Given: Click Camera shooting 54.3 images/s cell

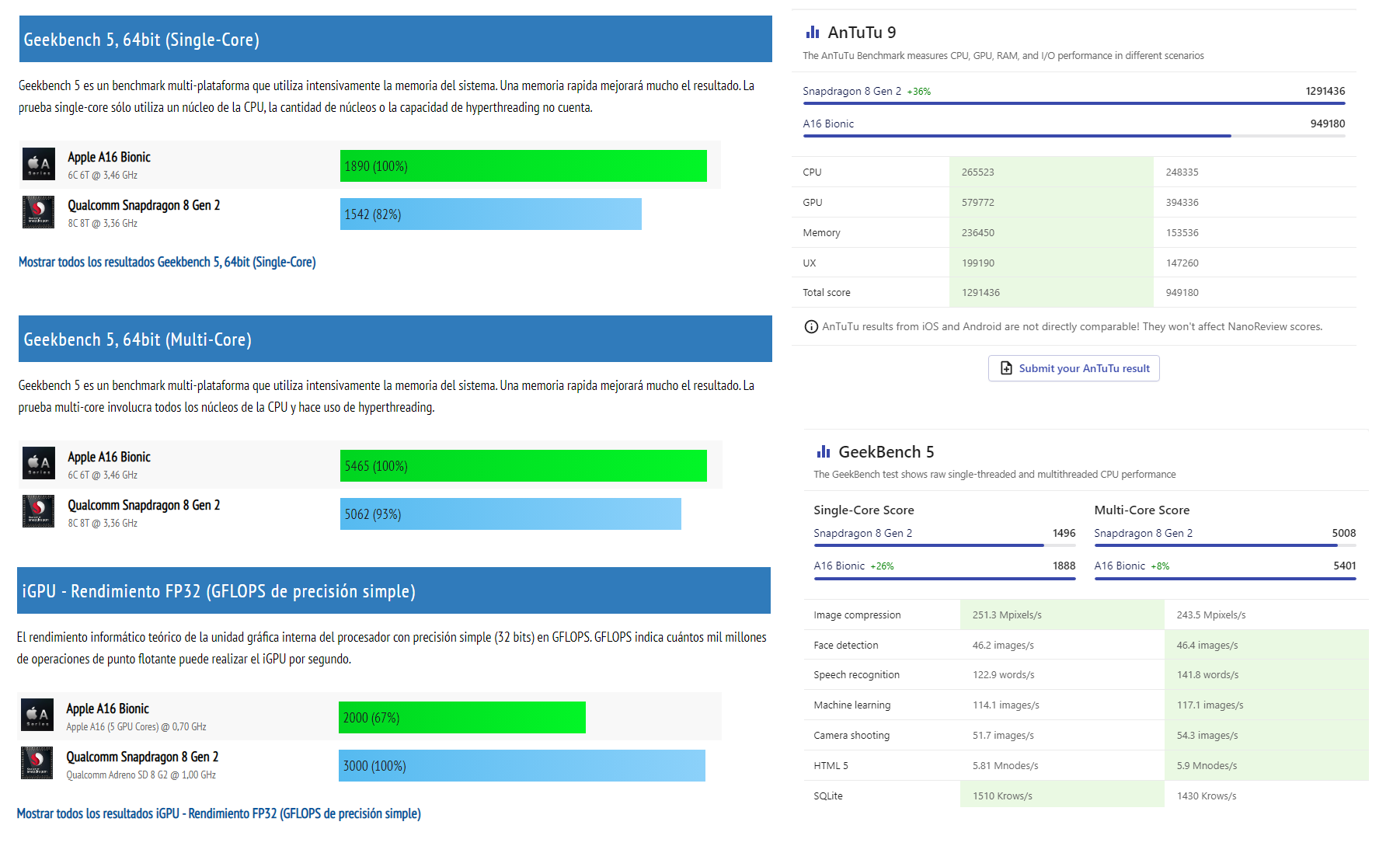Looking at the screenshot, I should tap(1266, 736).
